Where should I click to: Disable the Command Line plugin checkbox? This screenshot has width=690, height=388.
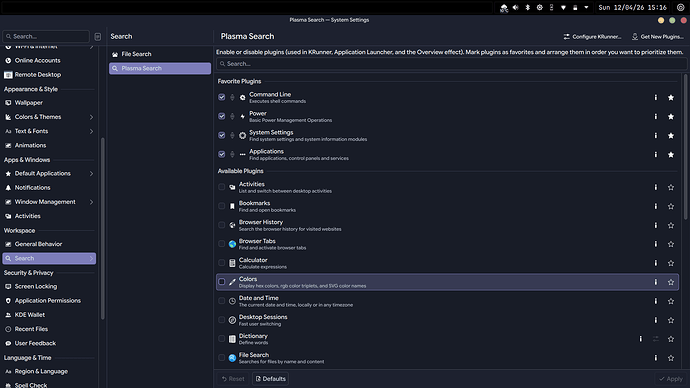tap(221, 97)
